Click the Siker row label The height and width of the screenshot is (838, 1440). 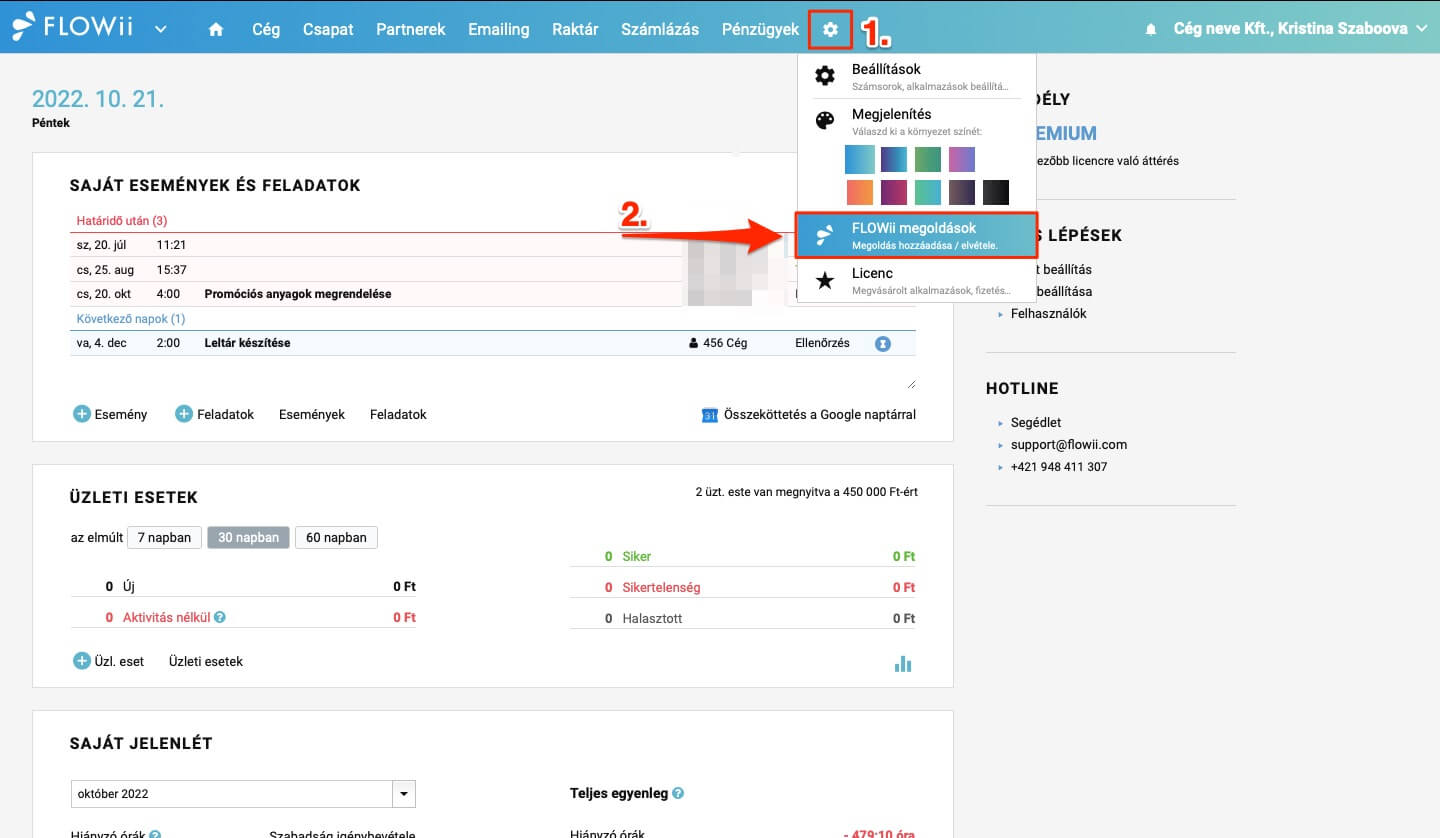click(636, 556)
